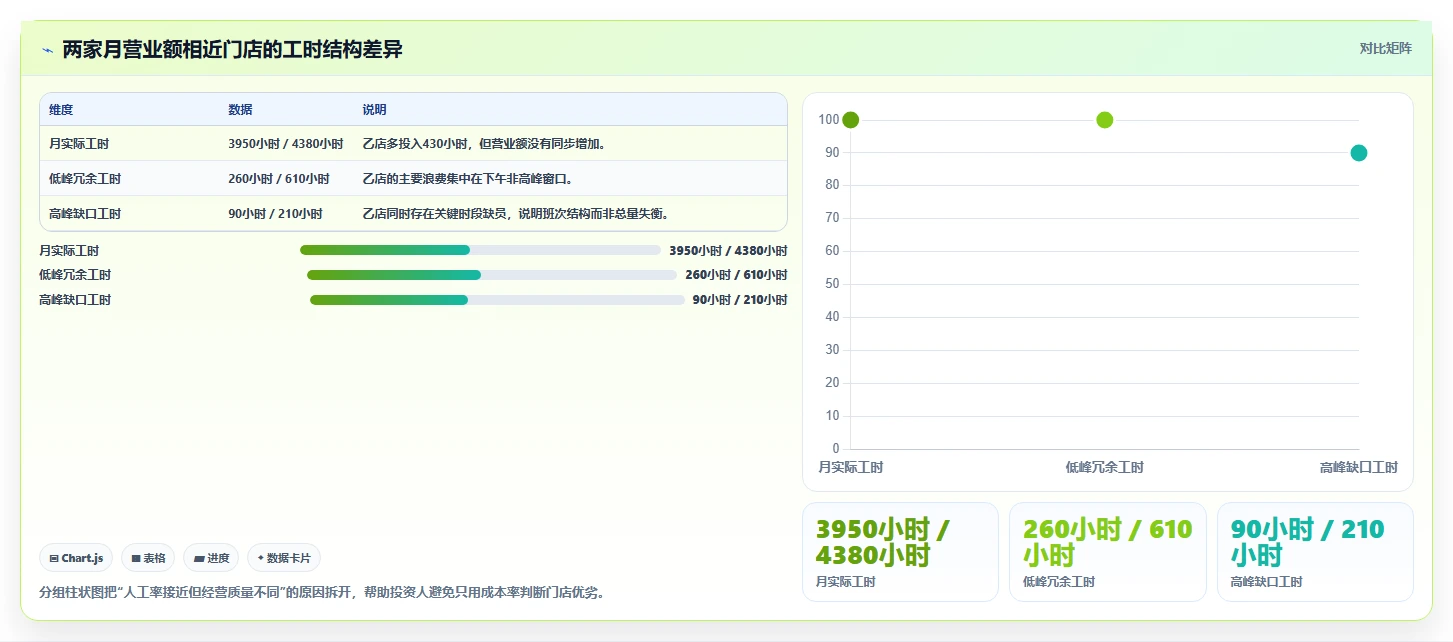
Task: Click the 月实际工时 progress bar
Action: point(480,250)
